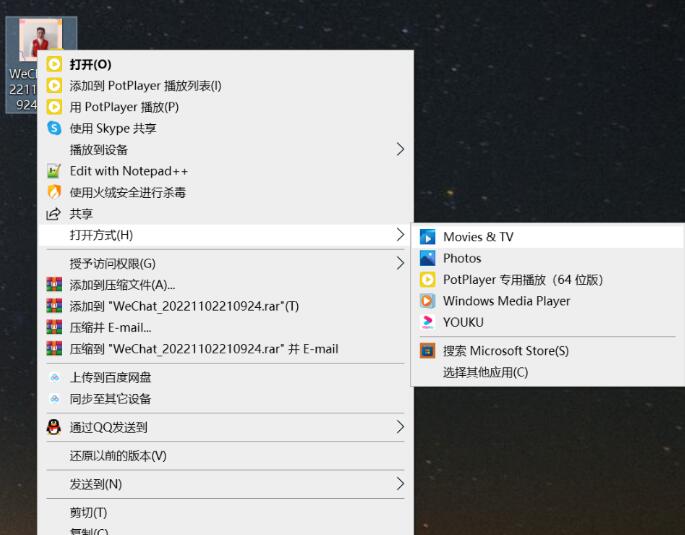Click the Windows Media Player icon
This screenshot has width=685, height=535.
[x=427, y=301]
